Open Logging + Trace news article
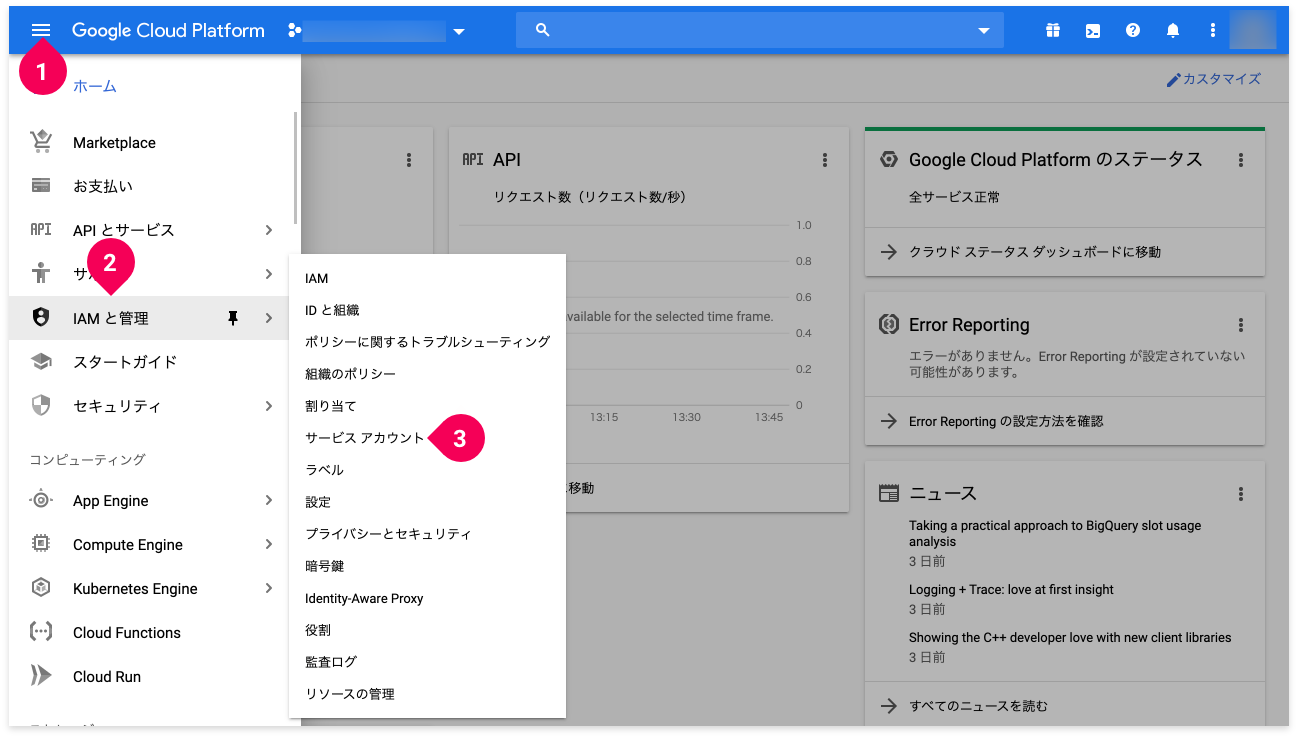This screenshot has width=1298, height=738. point(1011,590)
